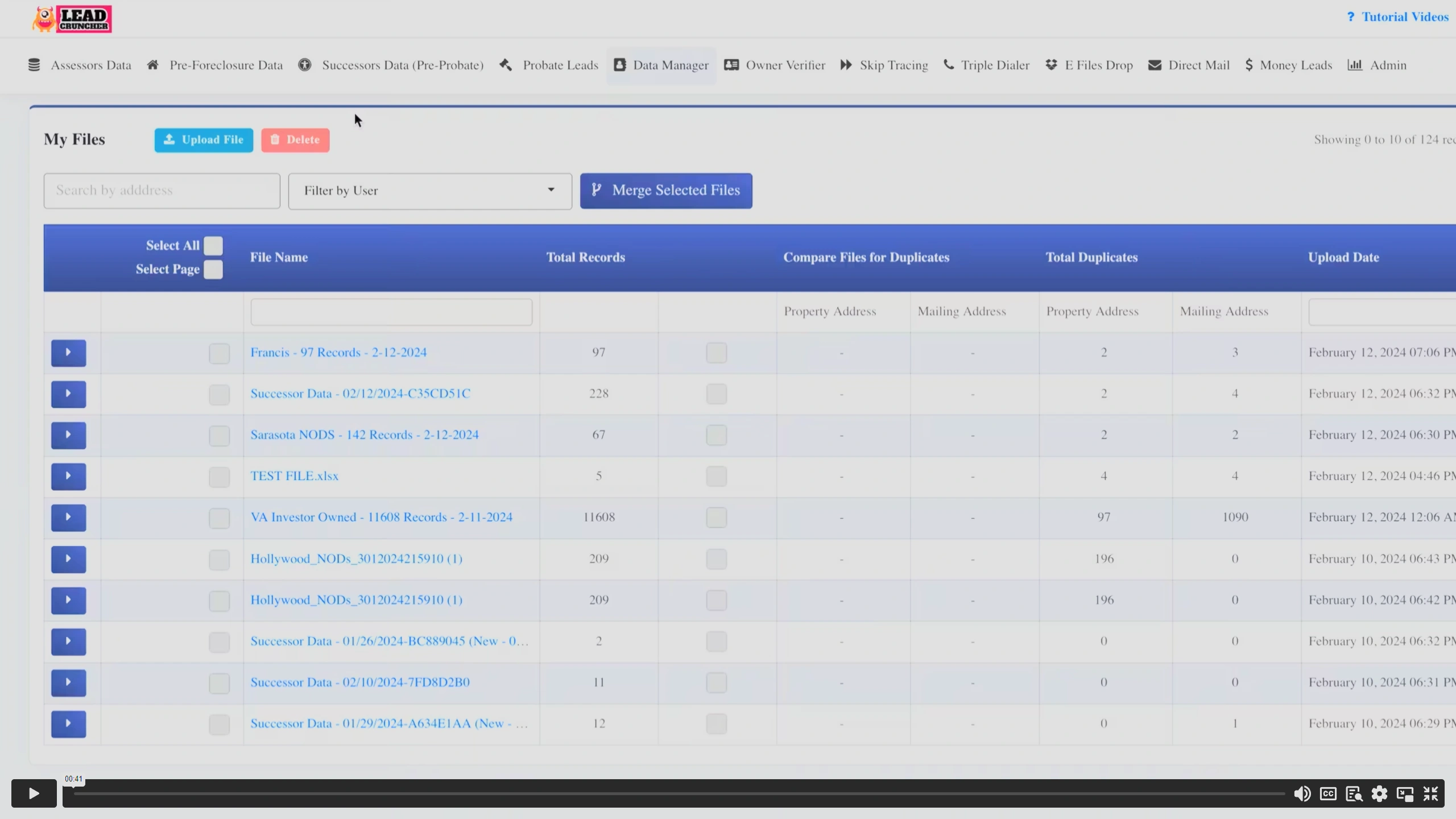Open the transcript search icon in player

(1354, 793)
